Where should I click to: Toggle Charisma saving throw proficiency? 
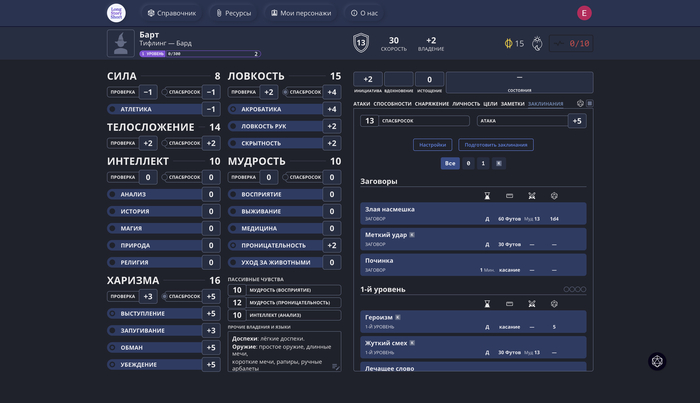[x=165, y=296]
